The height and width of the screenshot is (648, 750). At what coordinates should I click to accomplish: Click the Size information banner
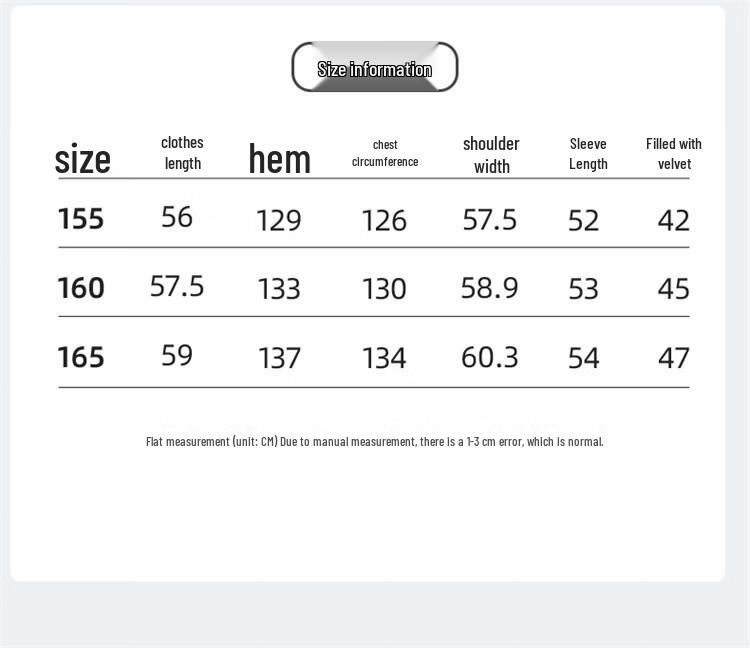tap(375, 68)
